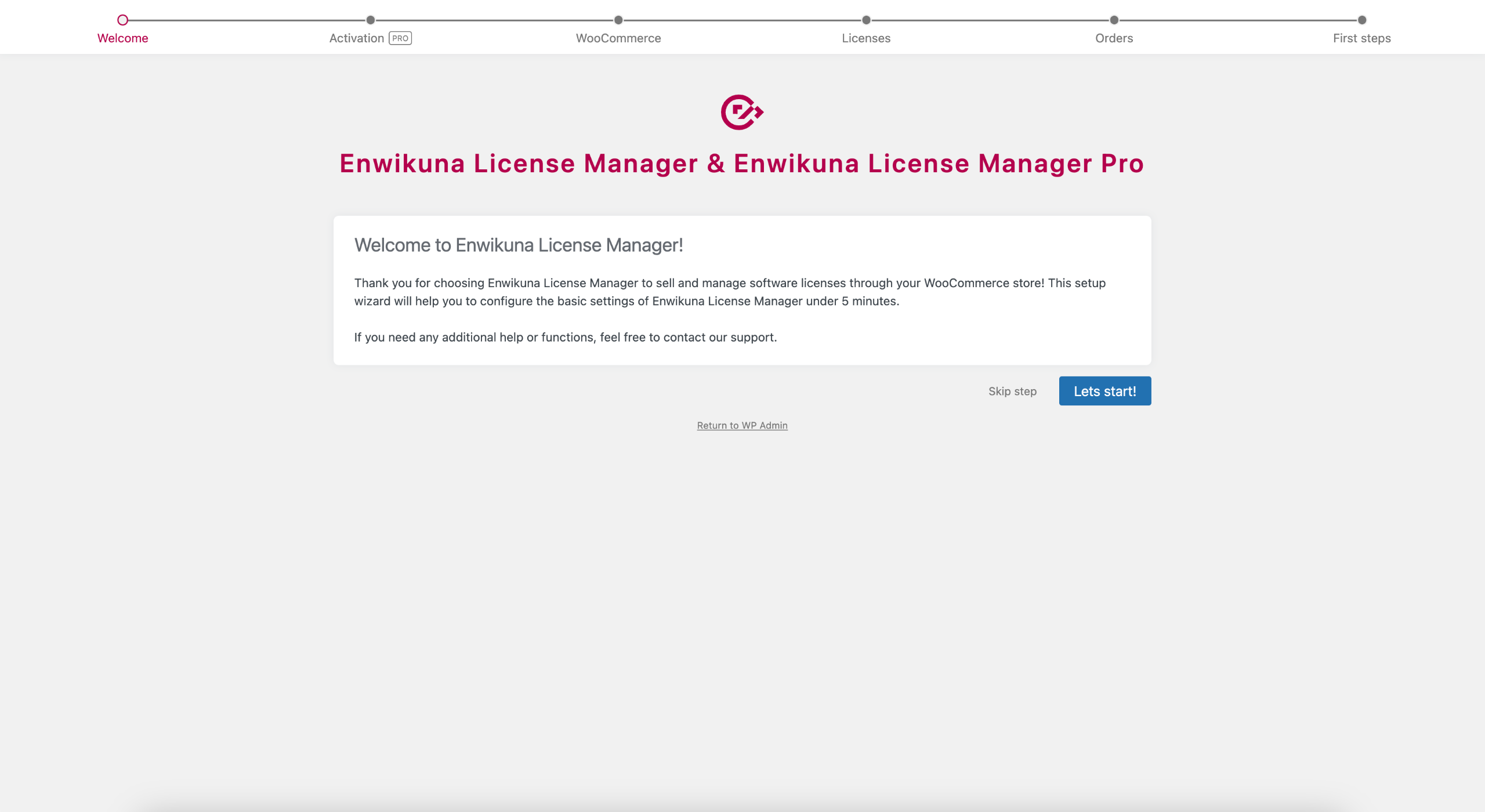
Task: Click the Welcome to Enwikuna License Manager! heading
Action: click(x=519, y=245)
